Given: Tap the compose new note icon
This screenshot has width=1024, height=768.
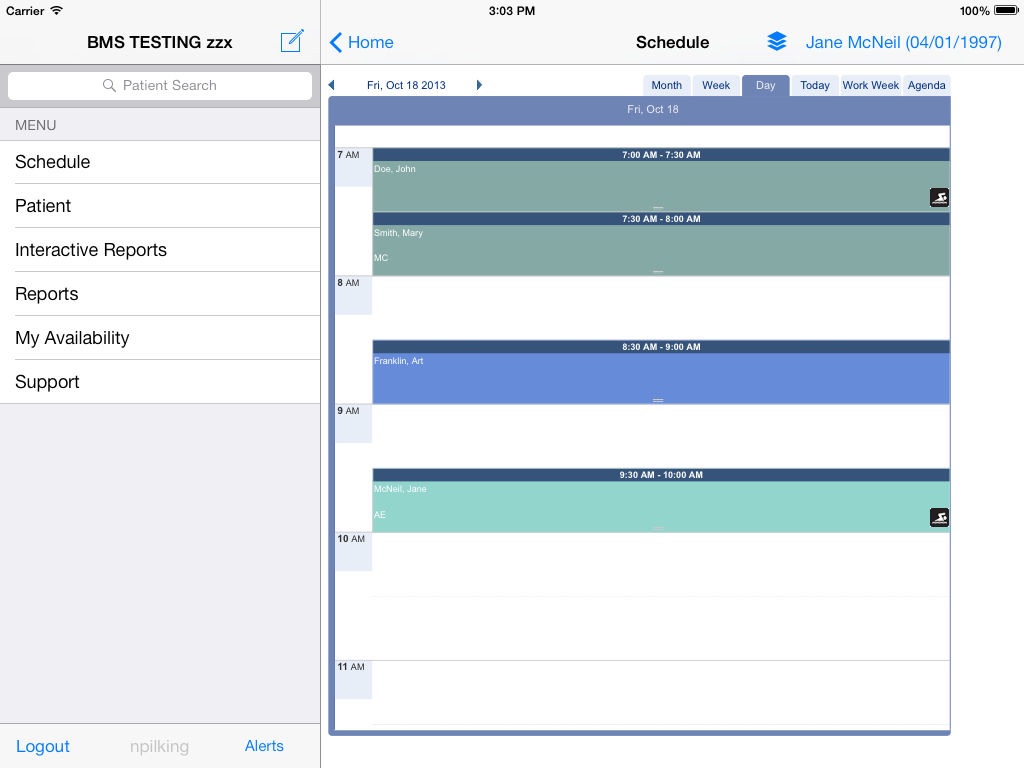Looking at the screenshot, I should point(292,41).
